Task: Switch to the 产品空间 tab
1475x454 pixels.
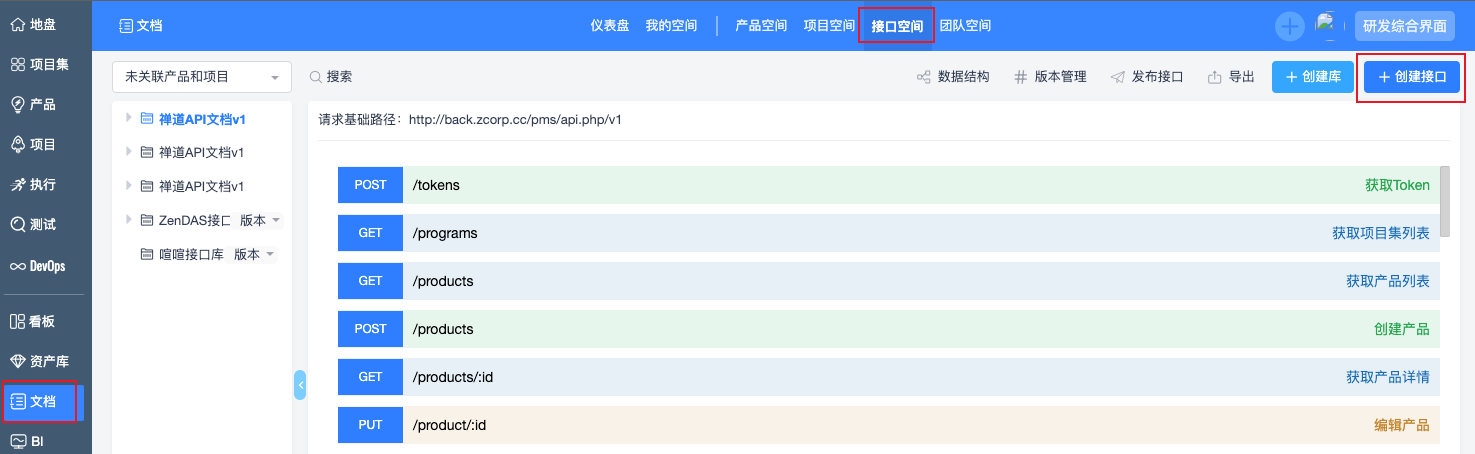Action: coord(761,26)
